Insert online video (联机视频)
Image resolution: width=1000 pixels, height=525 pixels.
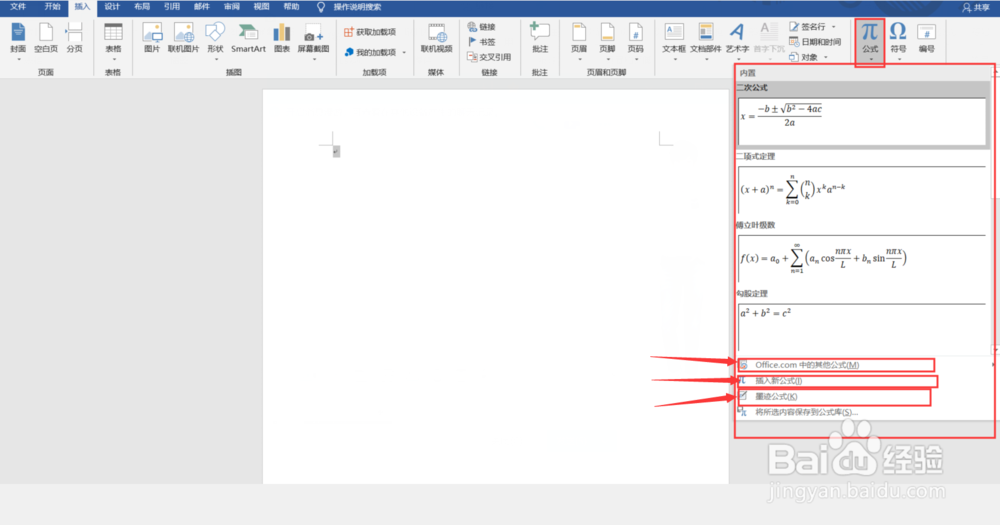point(436,38)
